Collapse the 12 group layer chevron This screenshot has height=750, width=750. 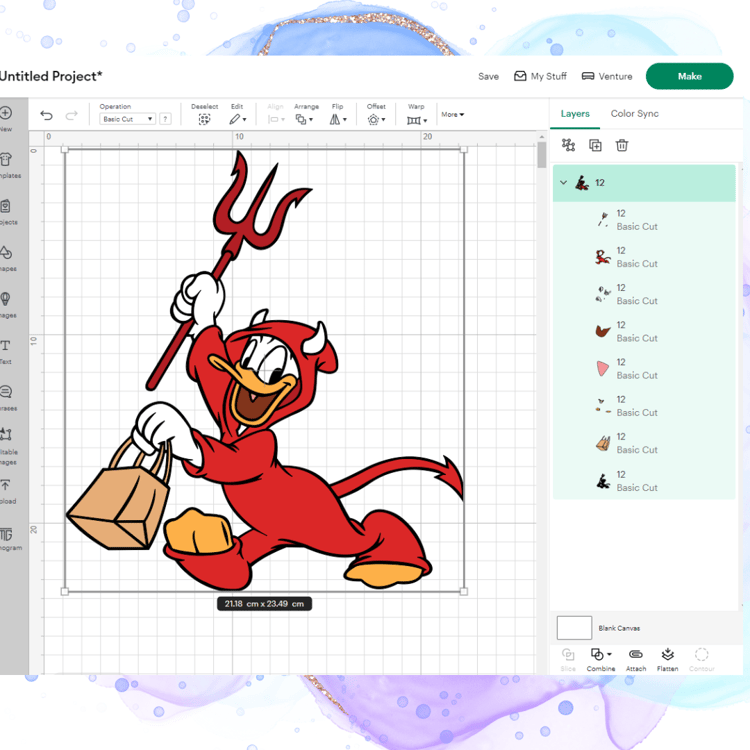pyautogui.click(x=563, y=183)
